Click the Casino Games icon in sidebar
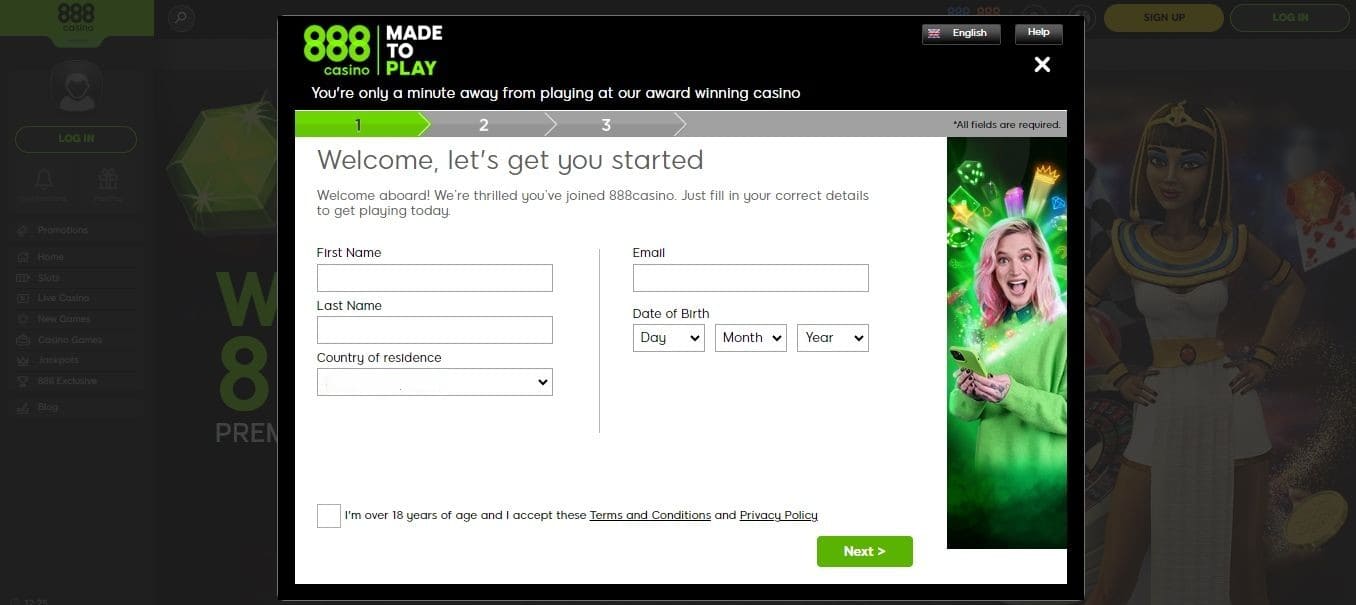 point(23,340)
